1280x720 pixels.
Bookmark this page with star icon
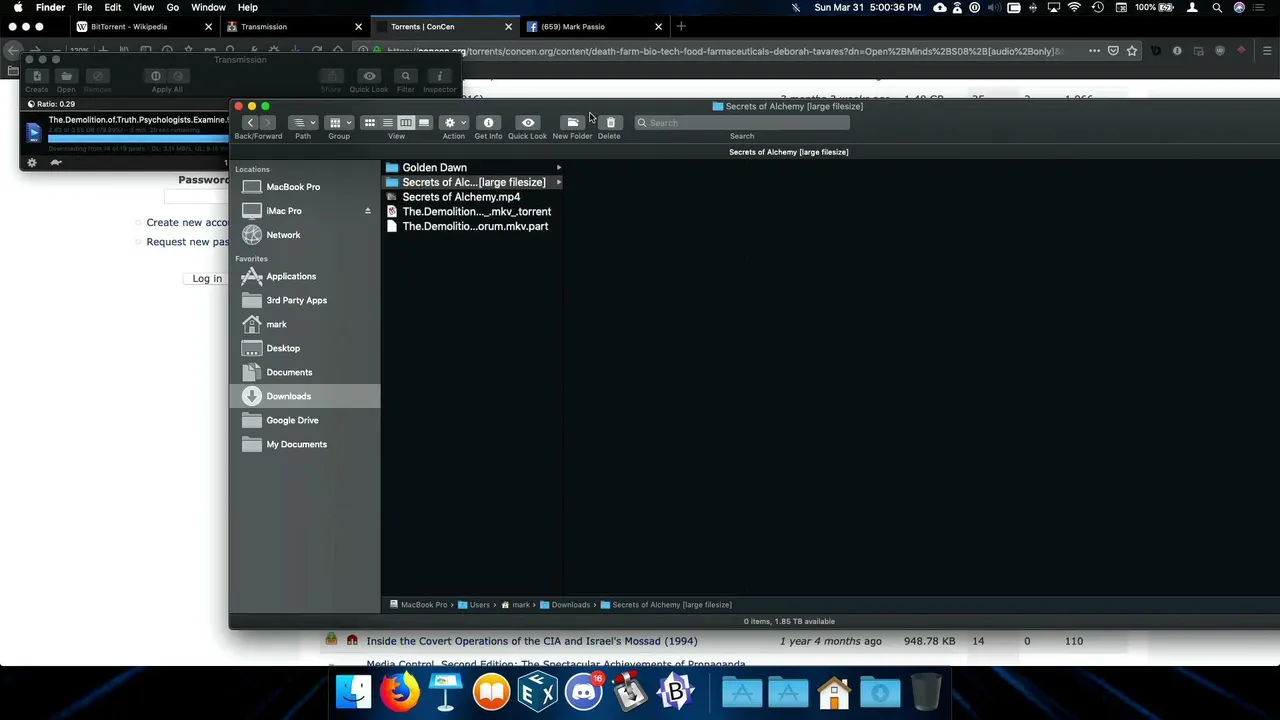(1132, 51)
